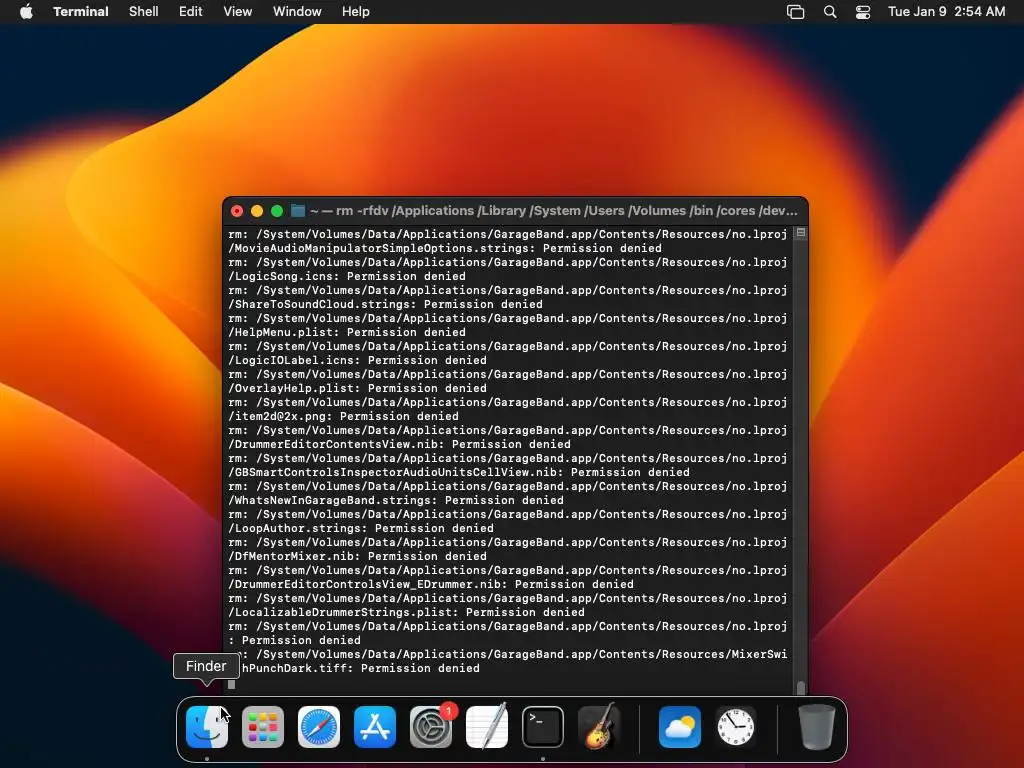Click the Terminal cursor block

231,684
